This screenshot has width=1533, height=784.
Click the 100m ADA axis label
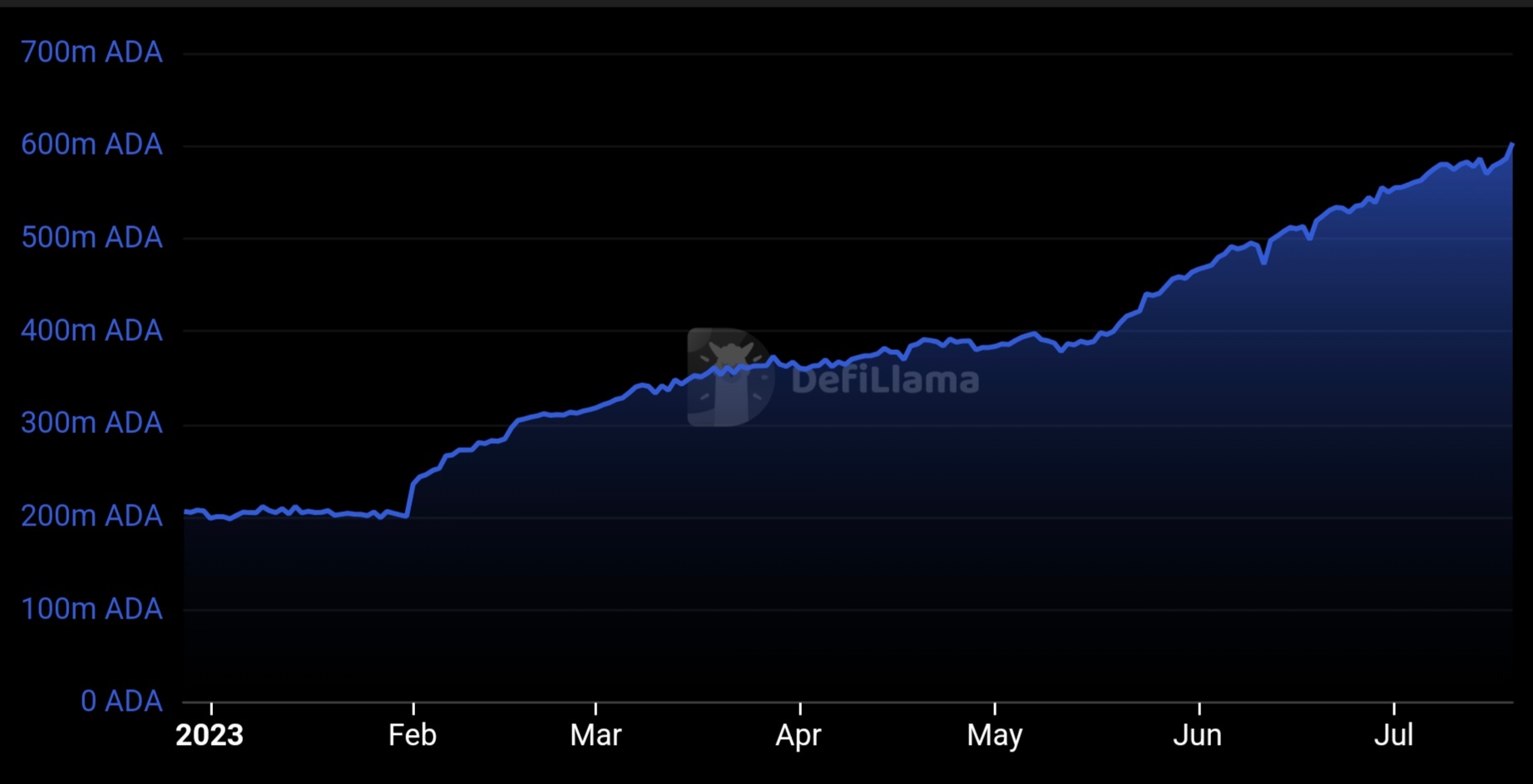(92, 609)
